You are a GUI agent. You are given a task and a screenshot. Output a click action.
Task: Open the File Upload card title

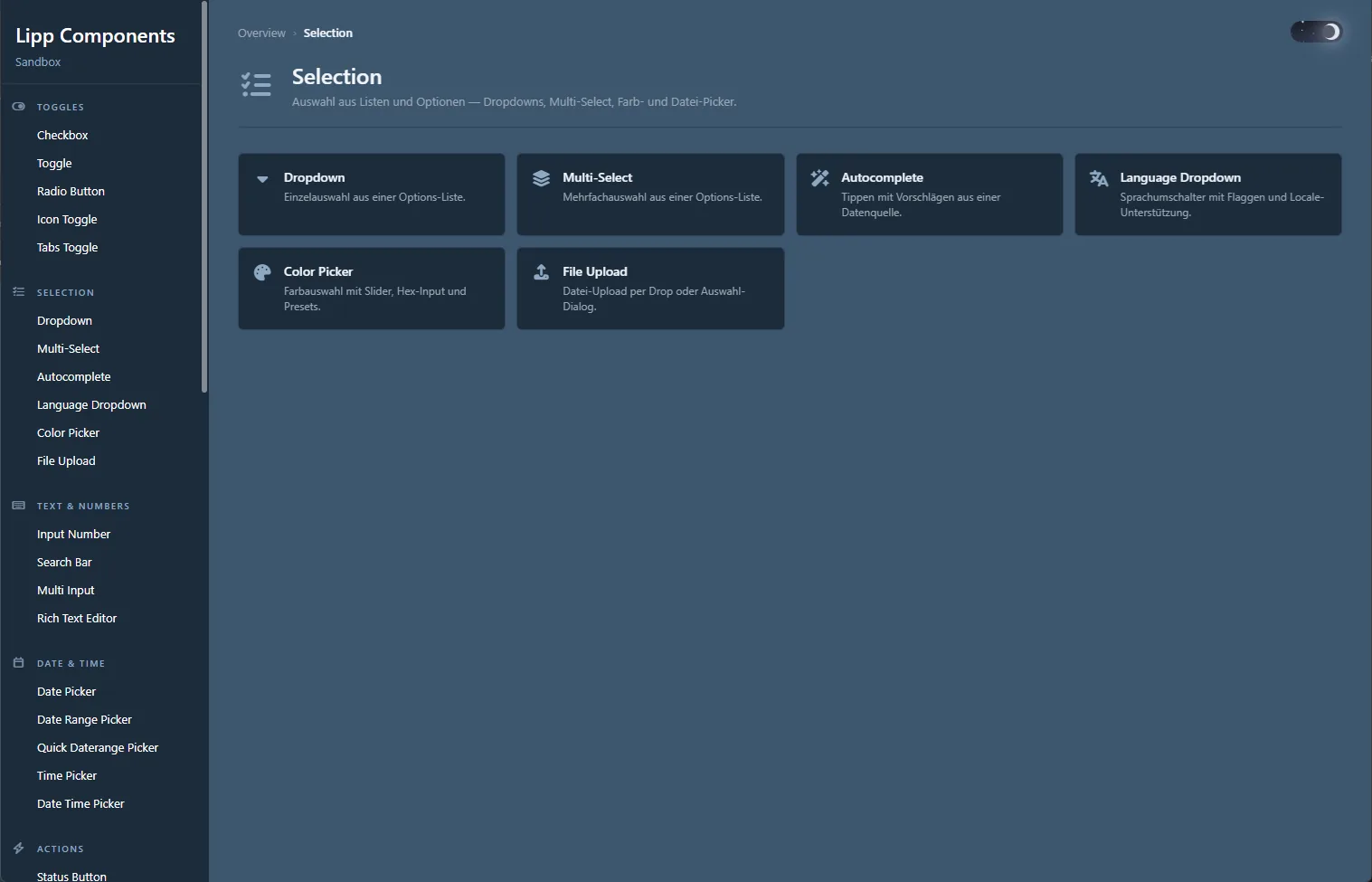pyautogui.click(x=594, y=272)
